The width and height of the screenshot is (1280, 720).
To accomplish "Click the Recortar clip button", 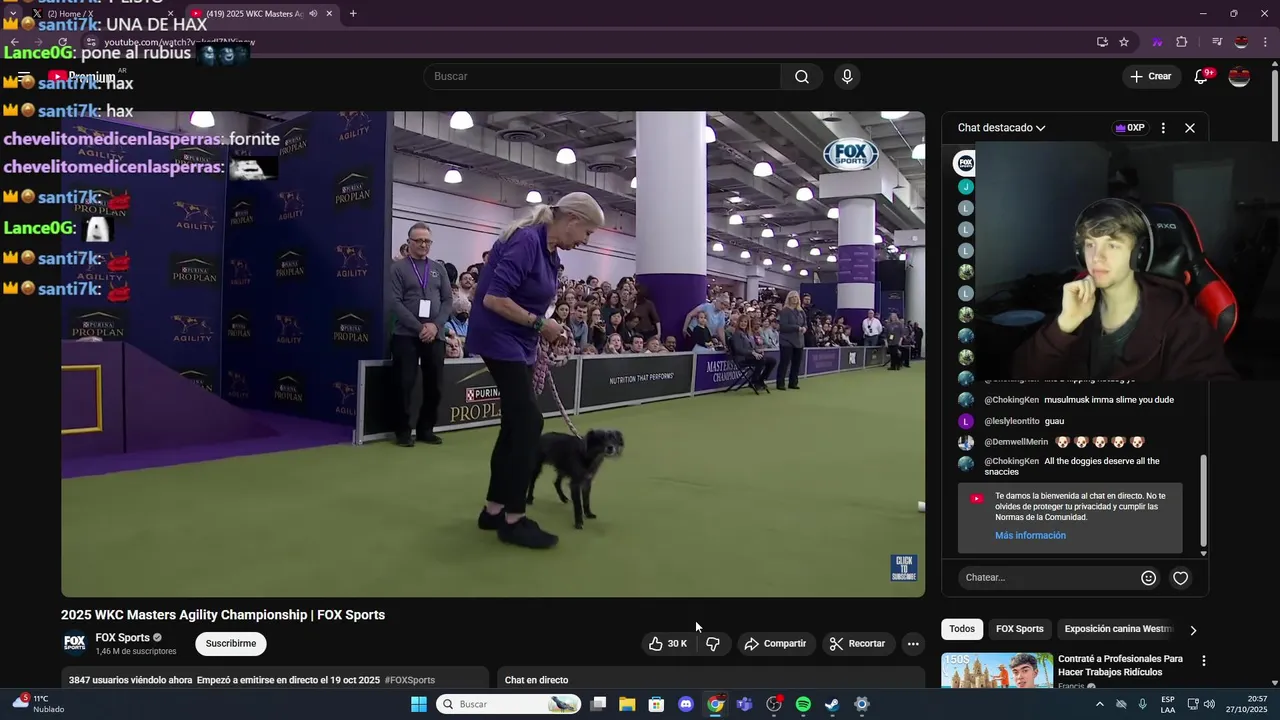I will 857,644.
